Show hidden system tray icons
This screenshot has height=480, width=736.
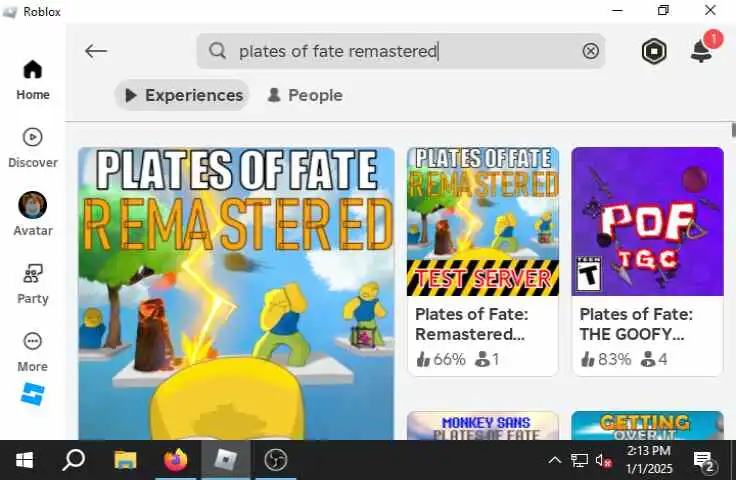pyautogui.click(x=555, y=460)
